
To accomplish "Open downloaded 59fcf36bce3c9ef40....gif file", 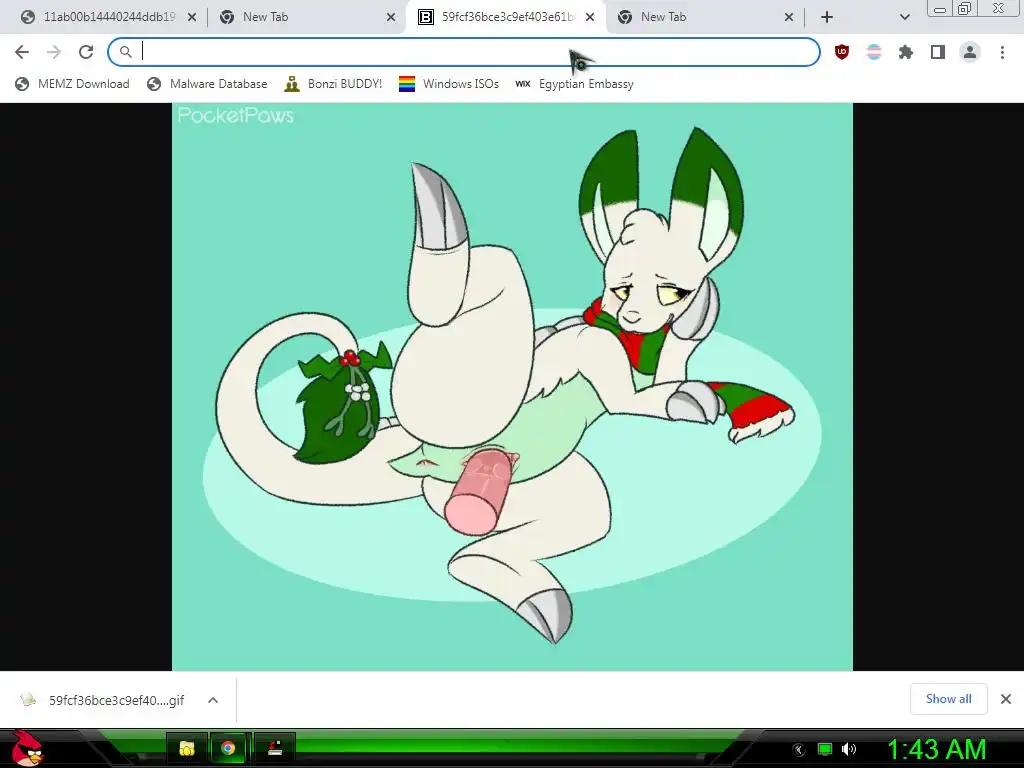I will coord(102,700).
